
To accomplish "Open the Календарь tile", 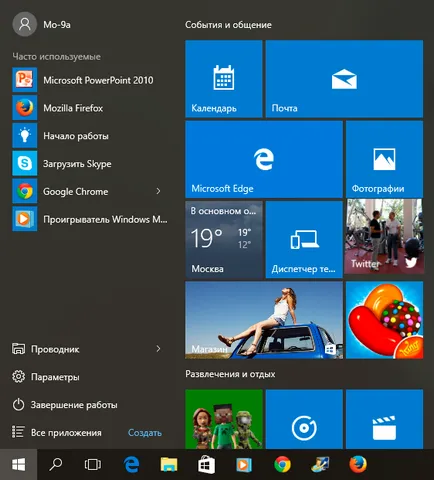I will 224,79.
